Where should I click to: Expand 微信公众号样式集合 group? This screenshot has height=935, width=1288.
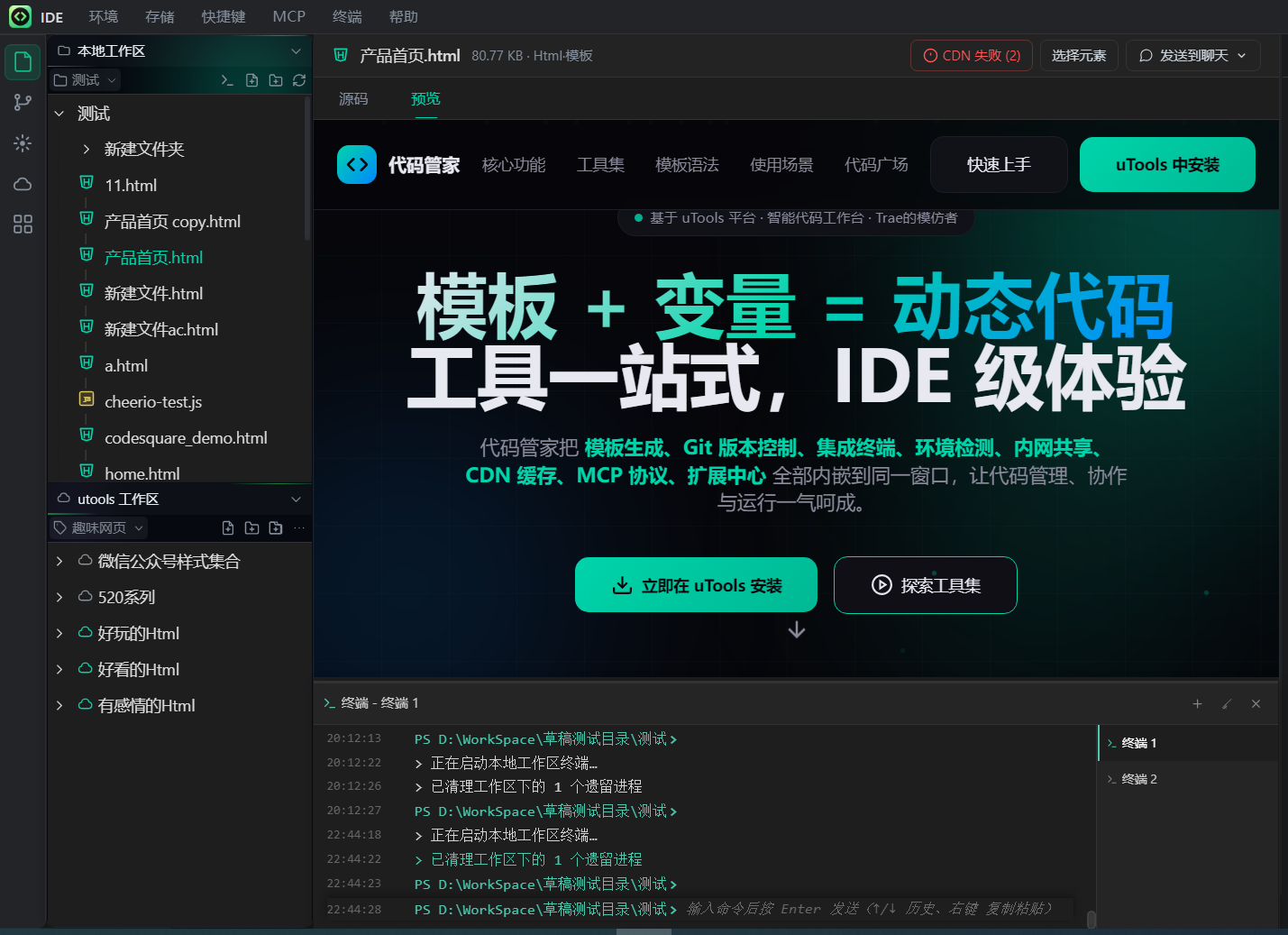(x=59, y=562)
